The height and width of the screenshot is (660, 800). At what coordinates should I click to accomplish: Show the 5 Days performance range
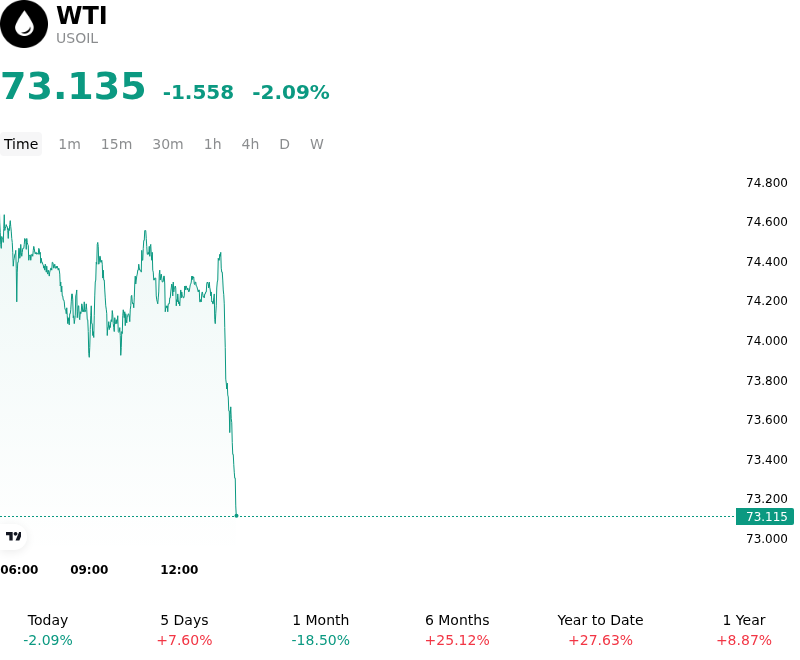click(184, 630)
